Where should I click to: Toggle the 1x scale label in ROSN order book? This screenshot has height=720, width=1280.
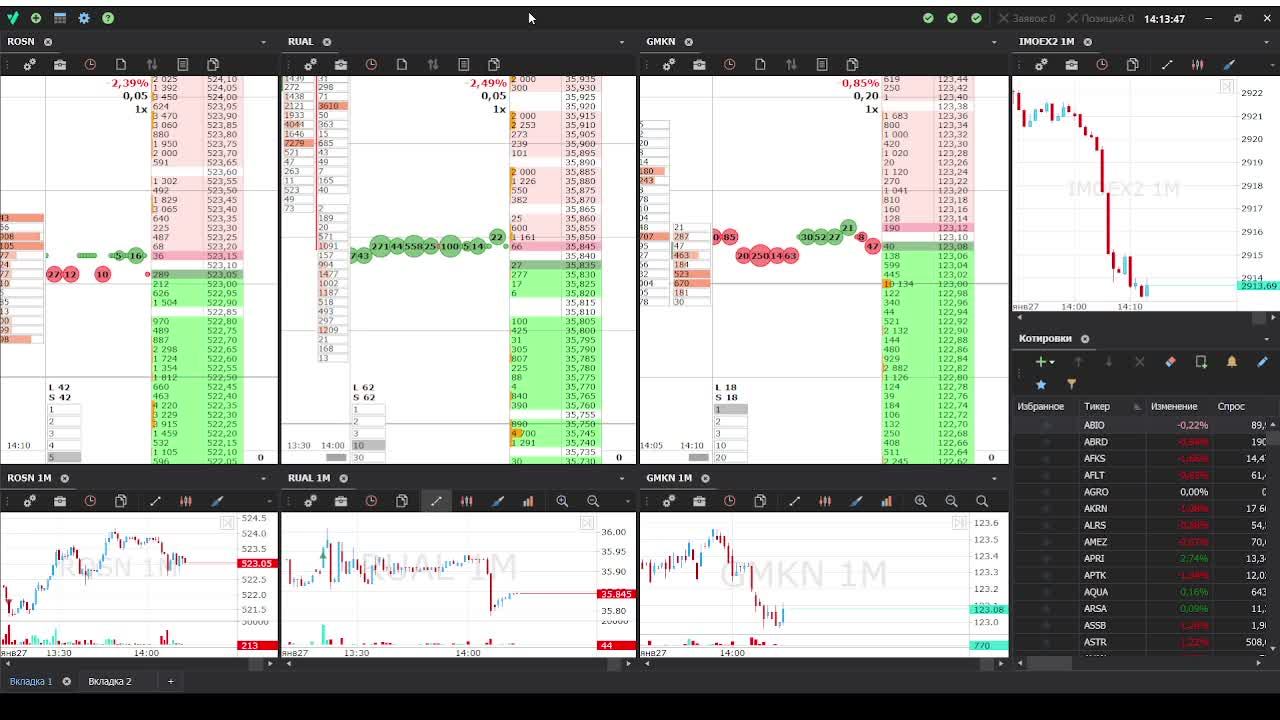coord(141,109)
